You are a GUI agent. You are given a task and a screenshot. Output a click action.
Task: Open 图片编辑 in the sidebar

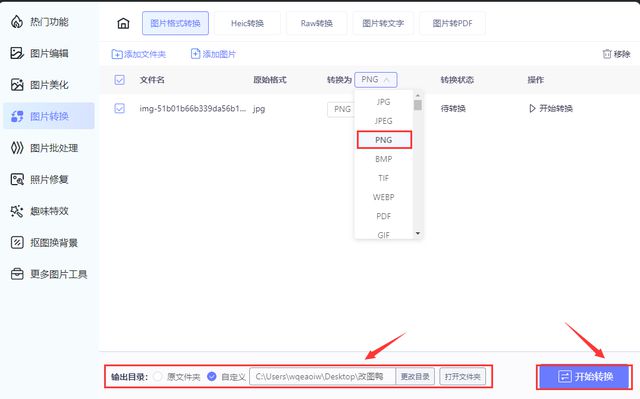49,53
